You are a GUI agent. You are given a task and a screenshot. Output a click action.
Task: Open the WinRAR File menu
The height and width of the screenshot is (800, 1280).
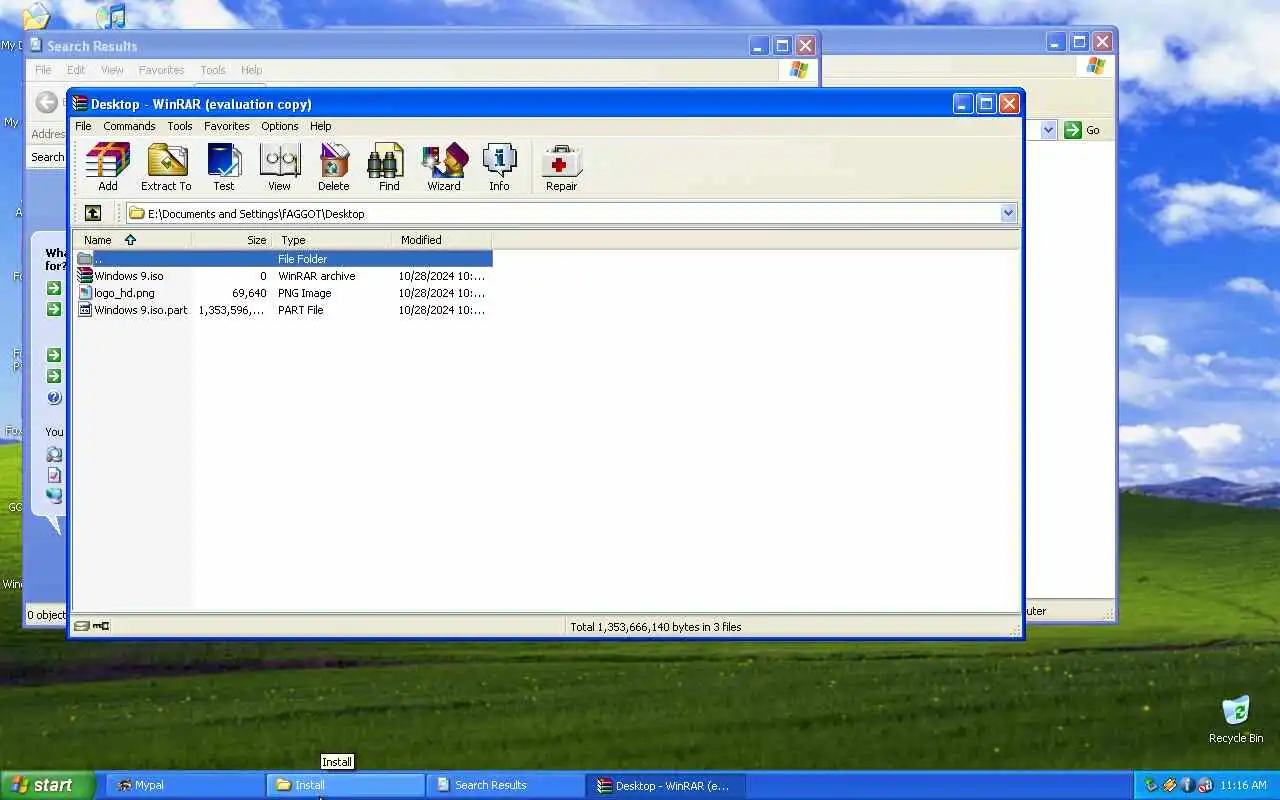point(83,126)
